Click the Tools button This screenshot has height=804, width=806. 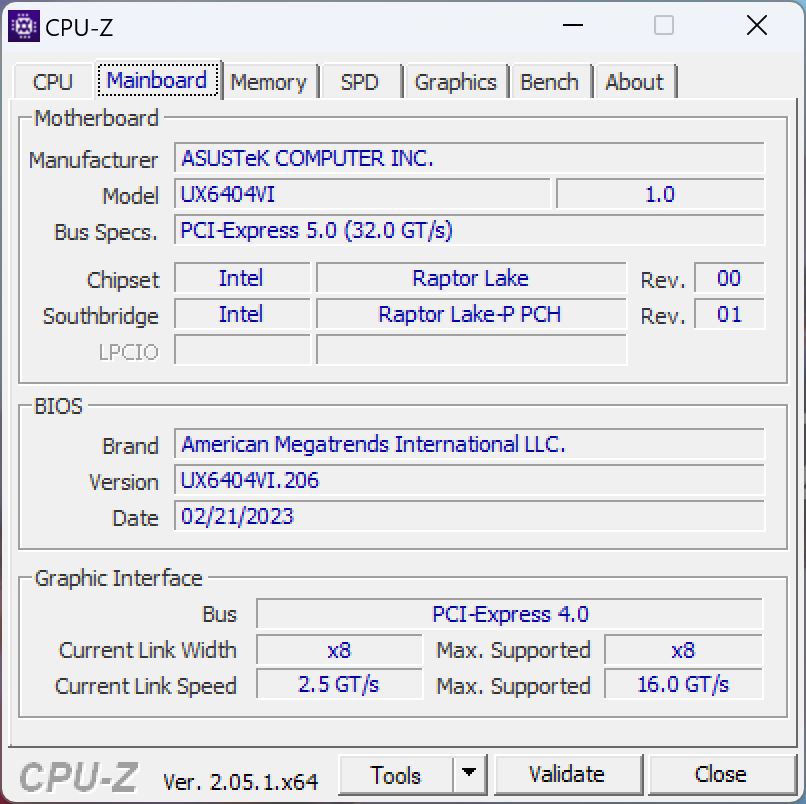click(396, 775)
